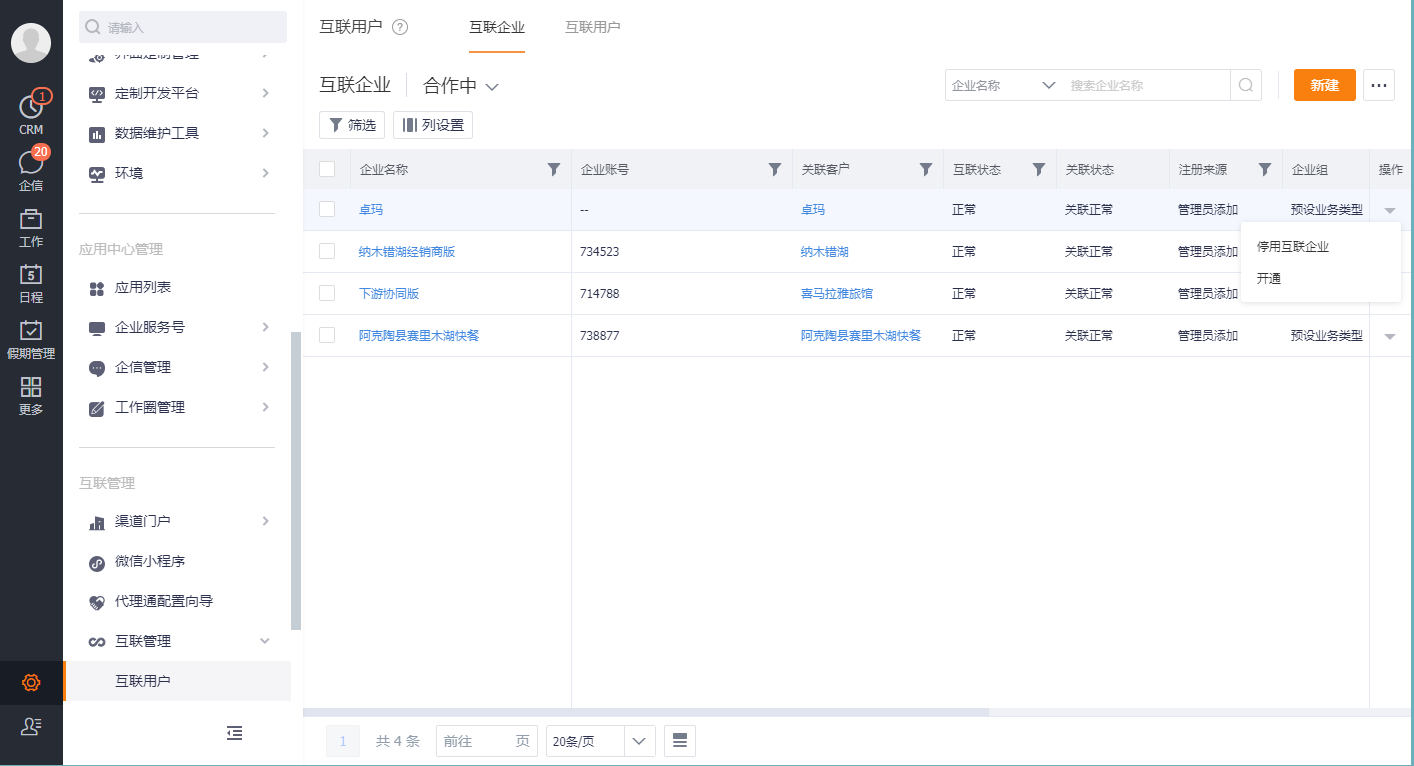Viewport: 1414px width, 766px height.
Task: Open the 日程 calendar icon
Action: (x=31, y=274)
